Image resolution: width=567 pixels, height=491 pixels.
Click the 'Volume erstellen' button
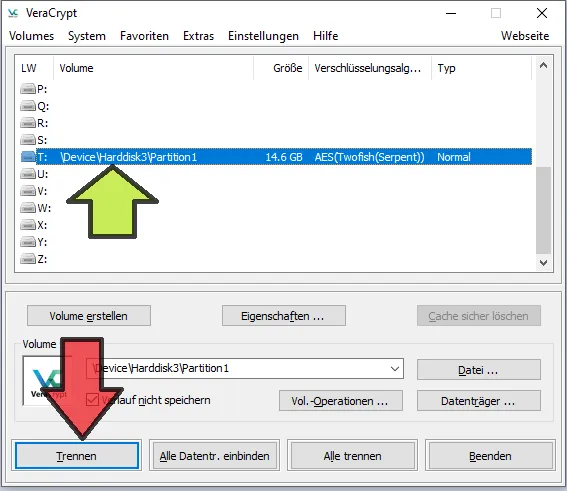[89, 316]
